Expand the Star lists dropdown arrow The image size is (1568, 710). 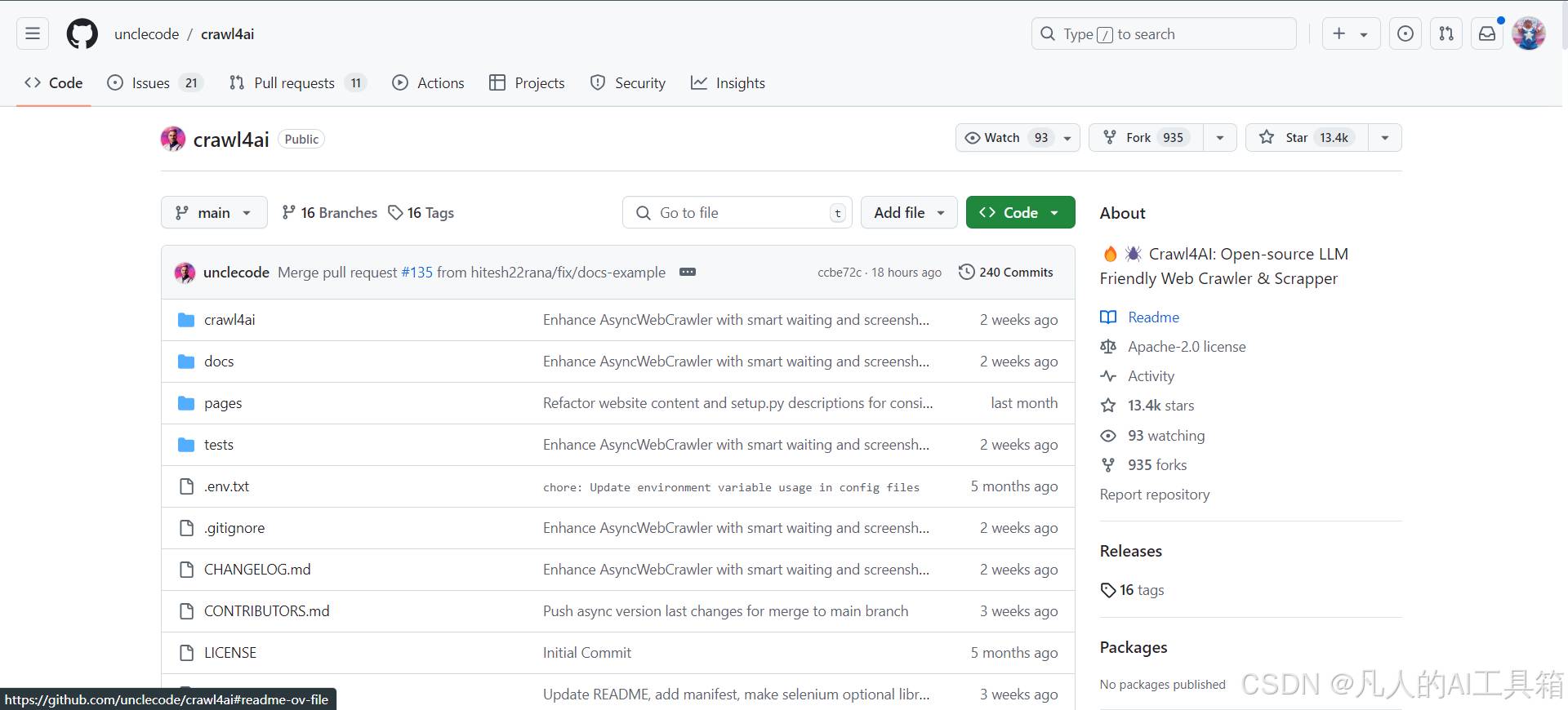(1385, 137)
